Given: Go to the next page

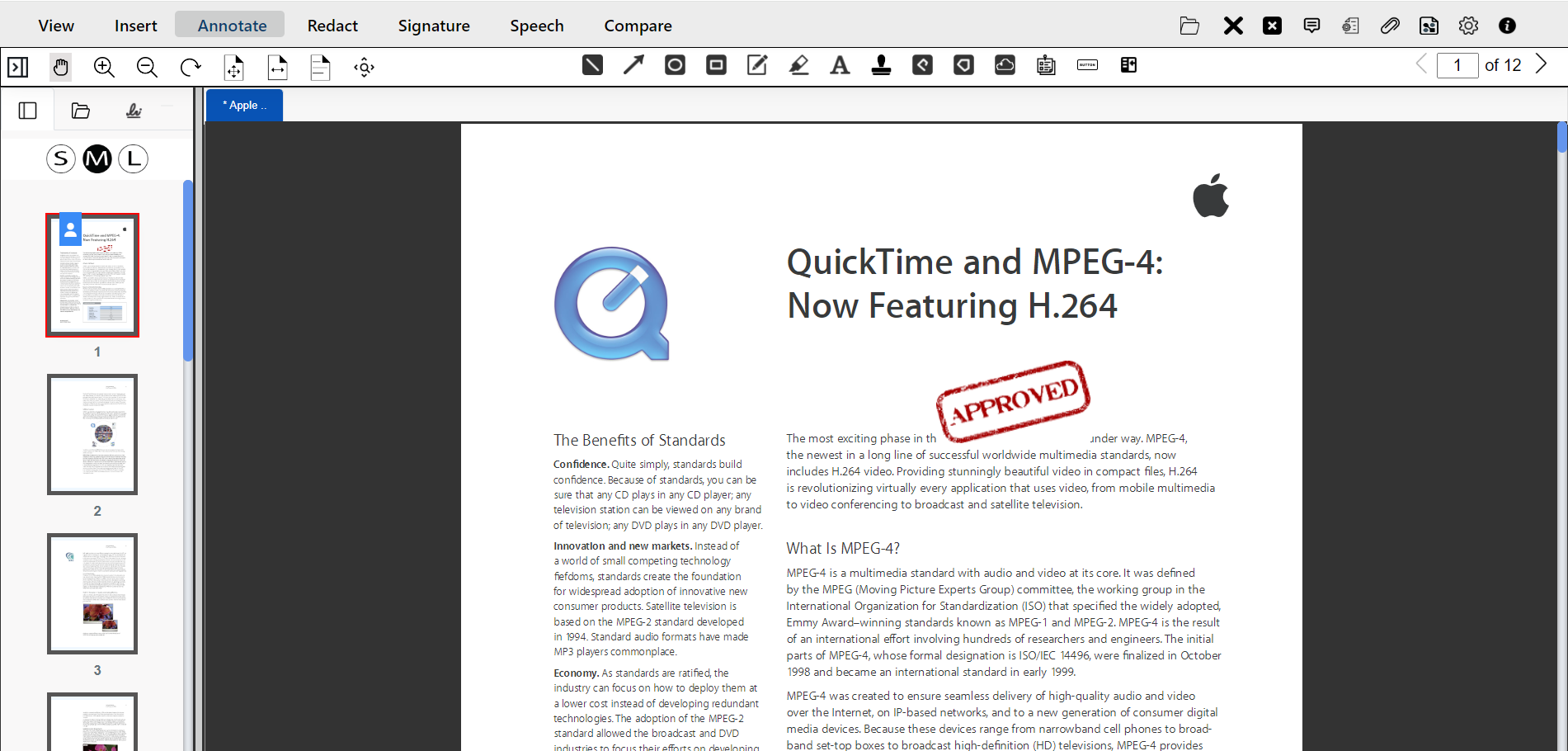Looking at the screenshot, I should [1541, 64].
